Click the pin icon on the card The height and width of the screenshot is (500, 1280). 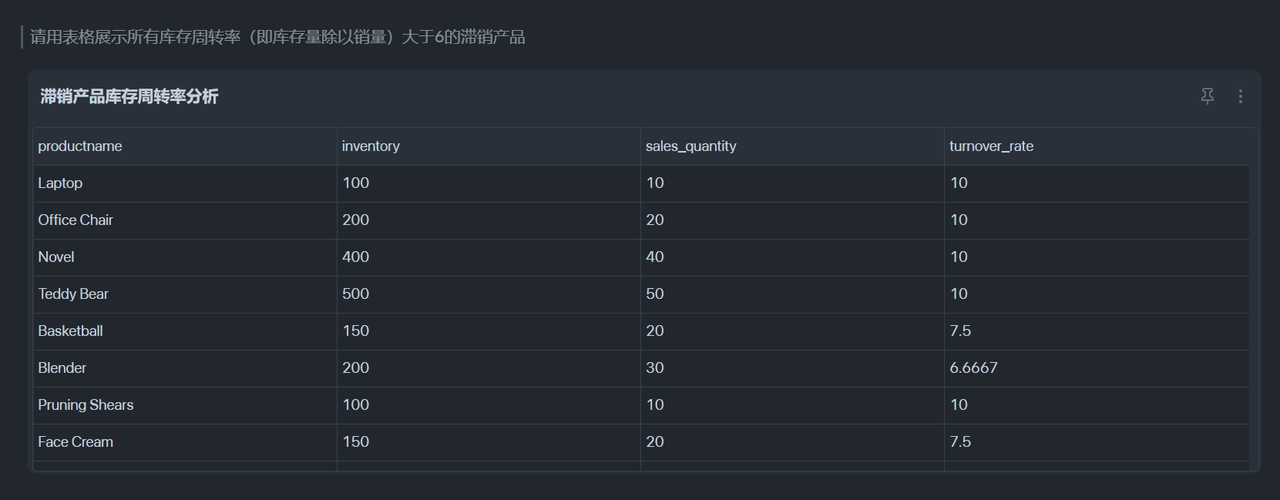tap(1207, 96)
